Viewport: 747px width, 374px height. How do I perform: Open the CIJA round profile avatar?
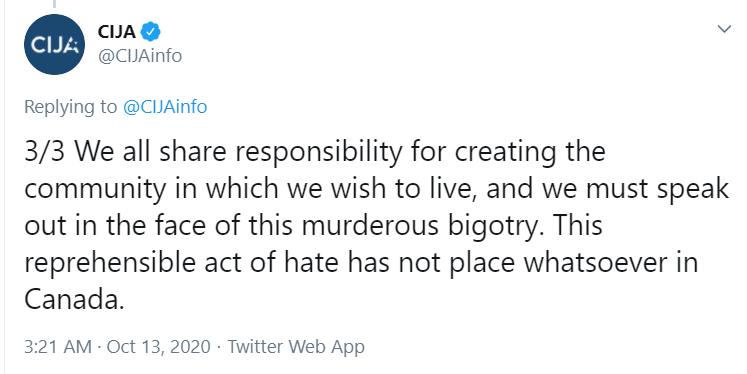(x=54, y=44)
